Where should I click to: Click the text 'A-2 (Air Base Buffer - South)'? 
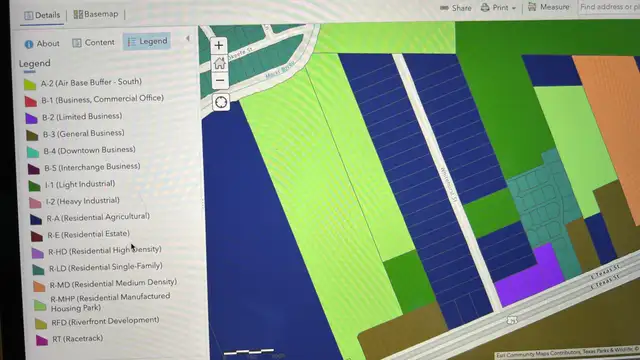pos(91,82)
